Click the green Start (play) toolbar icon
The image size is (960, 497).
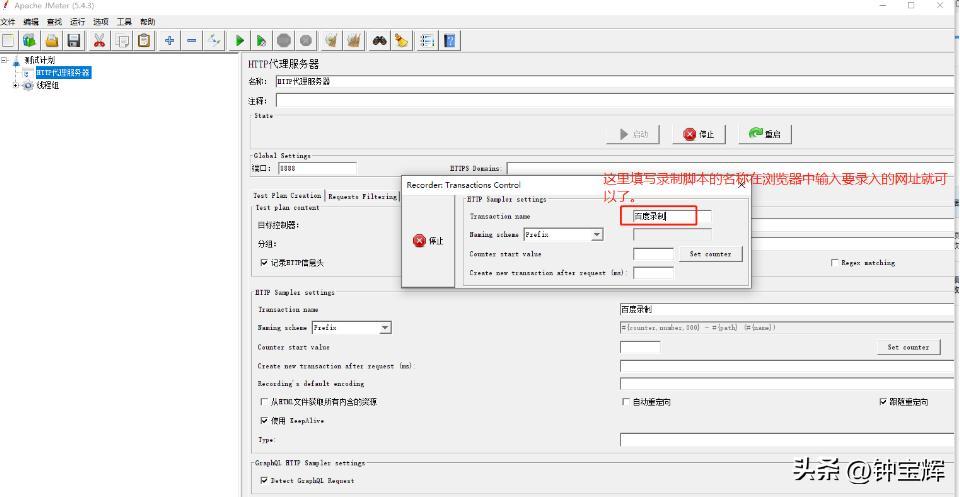[240, 40]
